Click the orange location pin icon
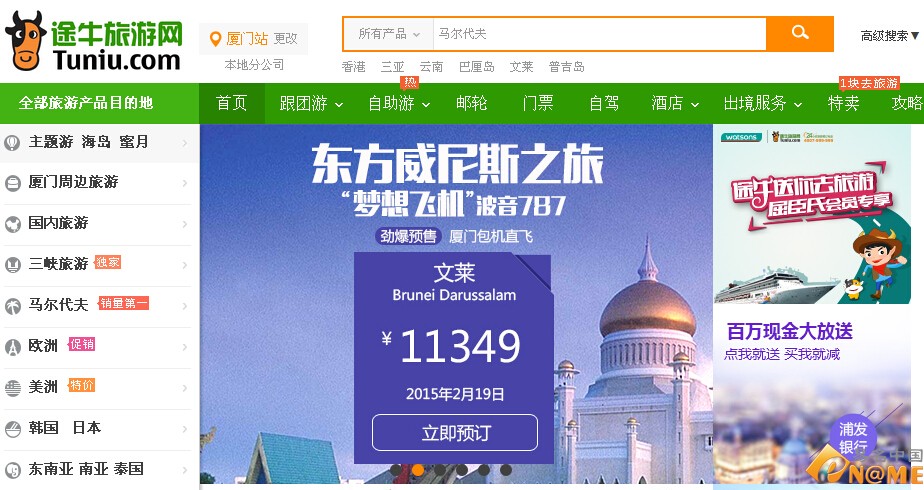This screenshot has width=924, height=490. coord(215,39)
